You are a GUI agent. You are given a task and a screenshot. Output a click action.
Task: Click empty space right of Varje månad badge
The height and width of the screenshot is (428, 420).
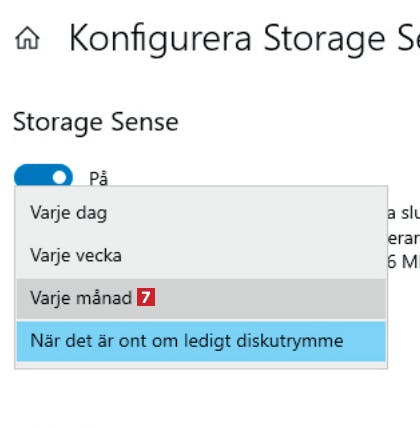[x=270, y=298]
